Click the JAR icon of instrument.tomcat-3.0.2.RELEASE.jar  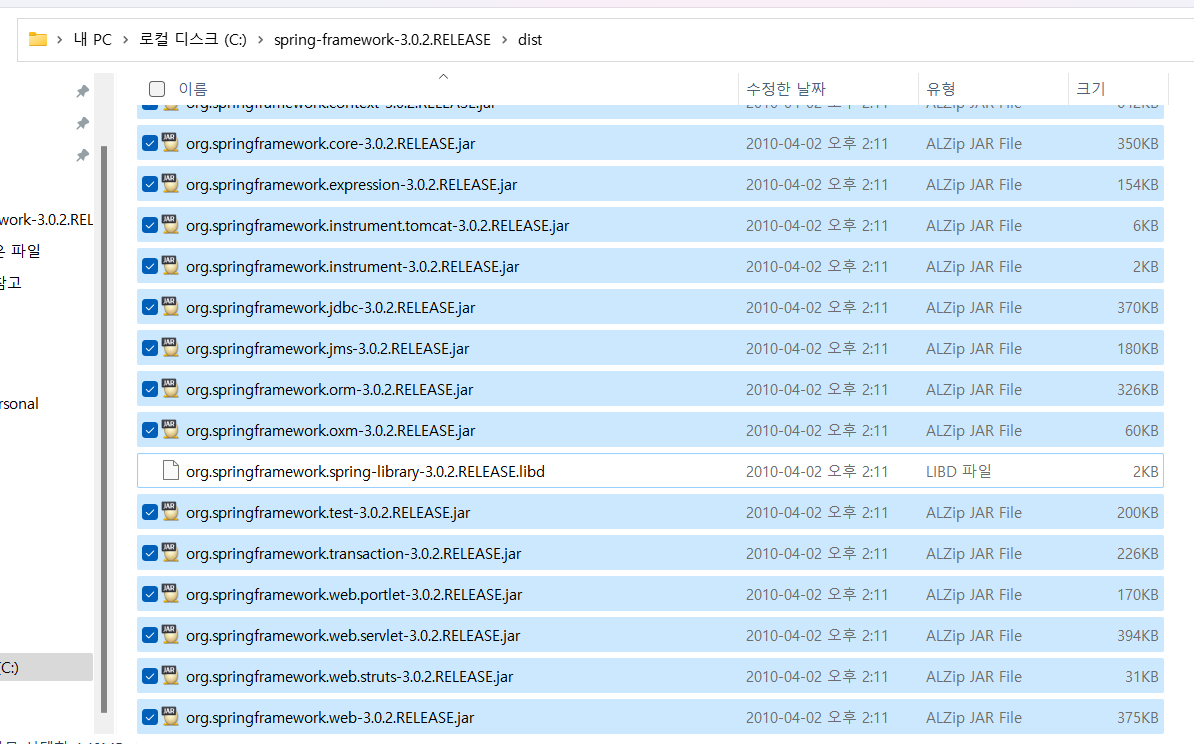(171, 225)
